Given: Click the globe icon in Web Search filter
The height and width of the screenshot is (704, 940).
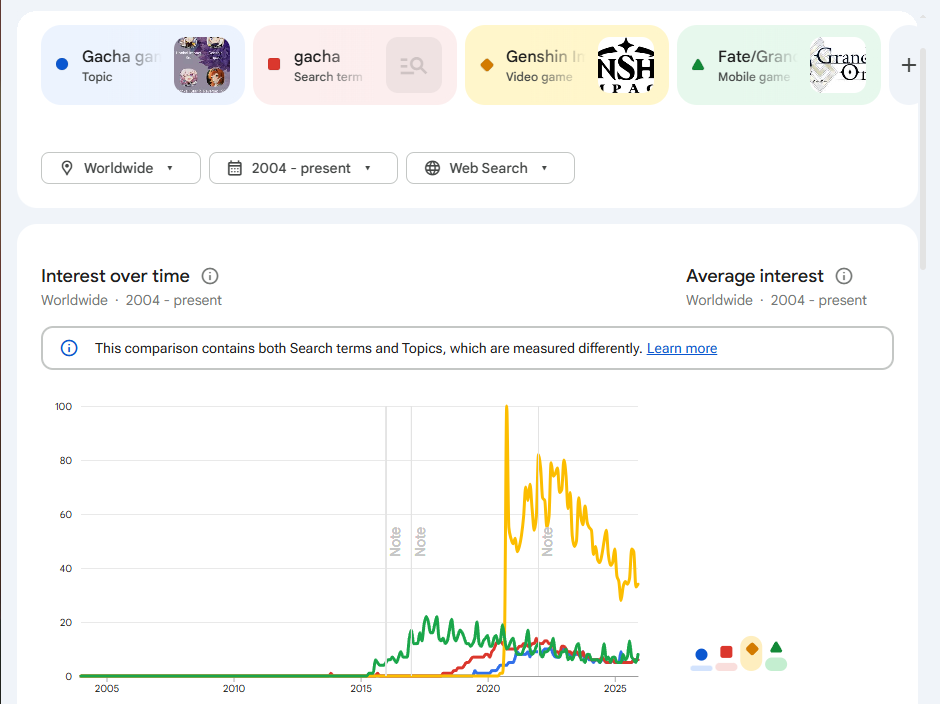Looking at the screenshot, I should (x=432, y=168).
